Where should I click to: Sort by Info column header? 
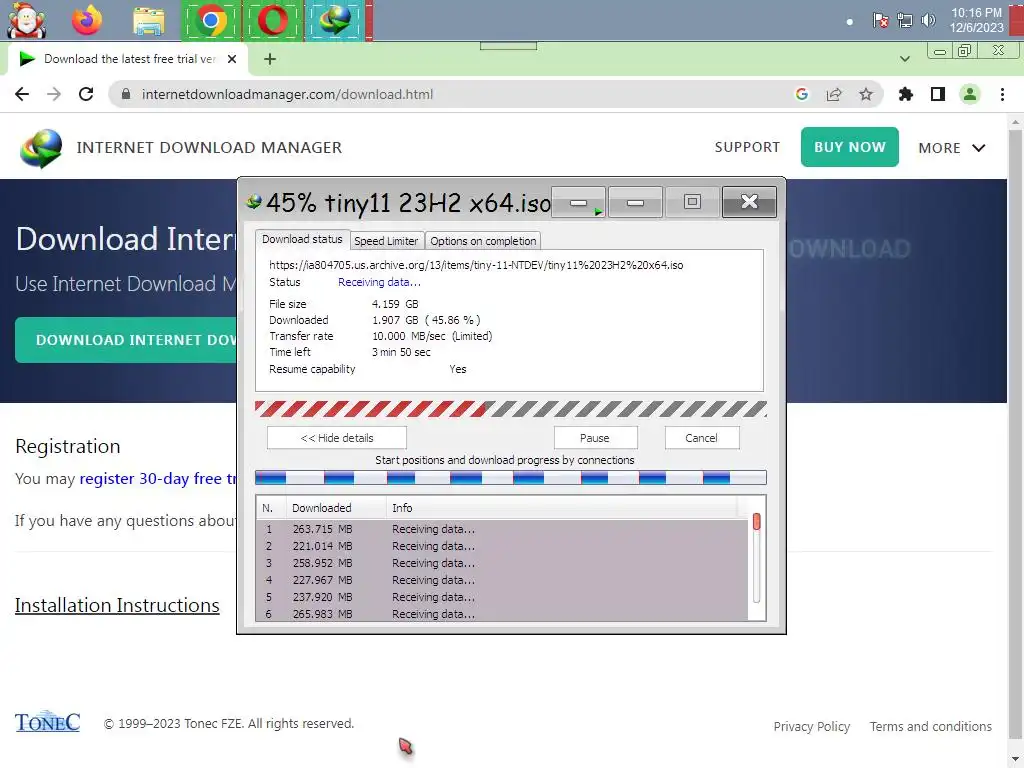(x=562, y=508)
